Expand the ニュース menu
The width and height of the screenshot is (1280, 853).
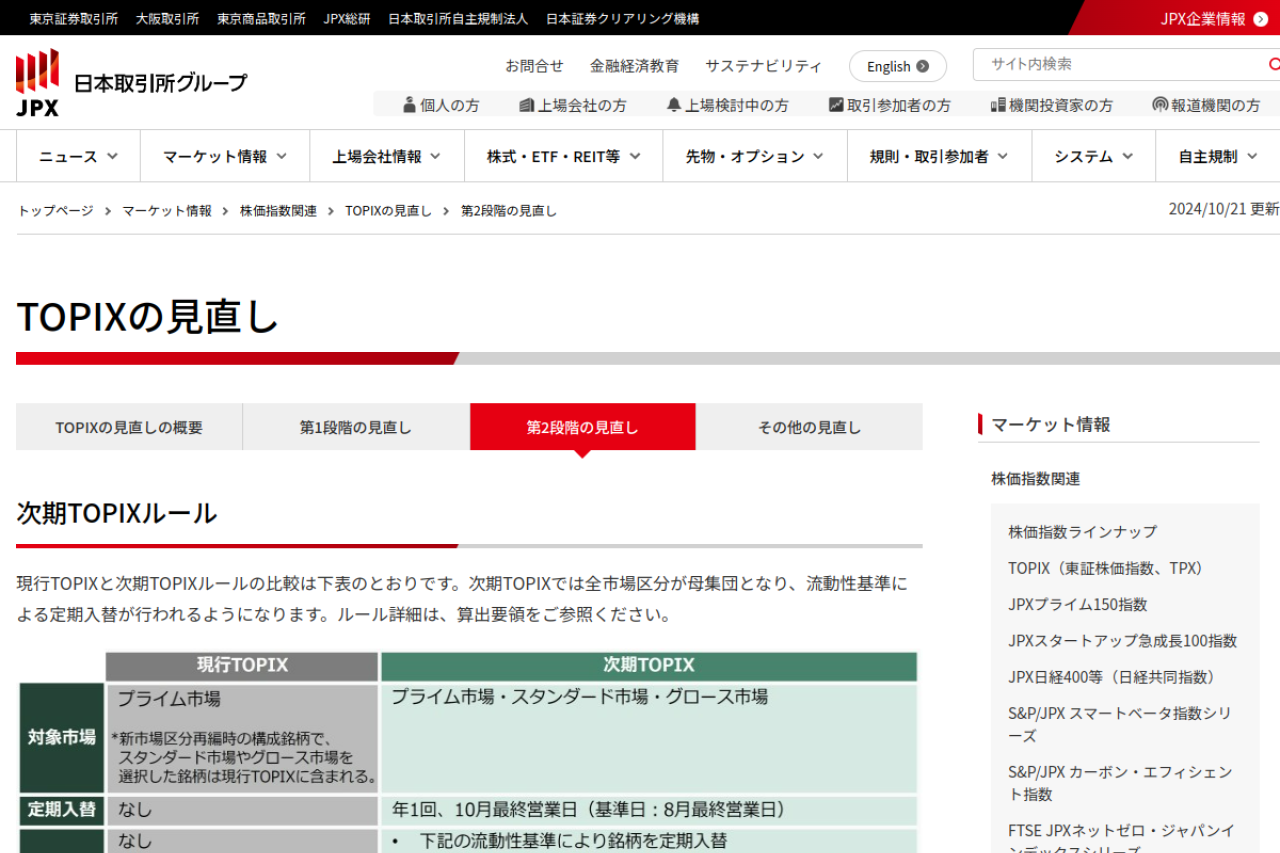78,156
